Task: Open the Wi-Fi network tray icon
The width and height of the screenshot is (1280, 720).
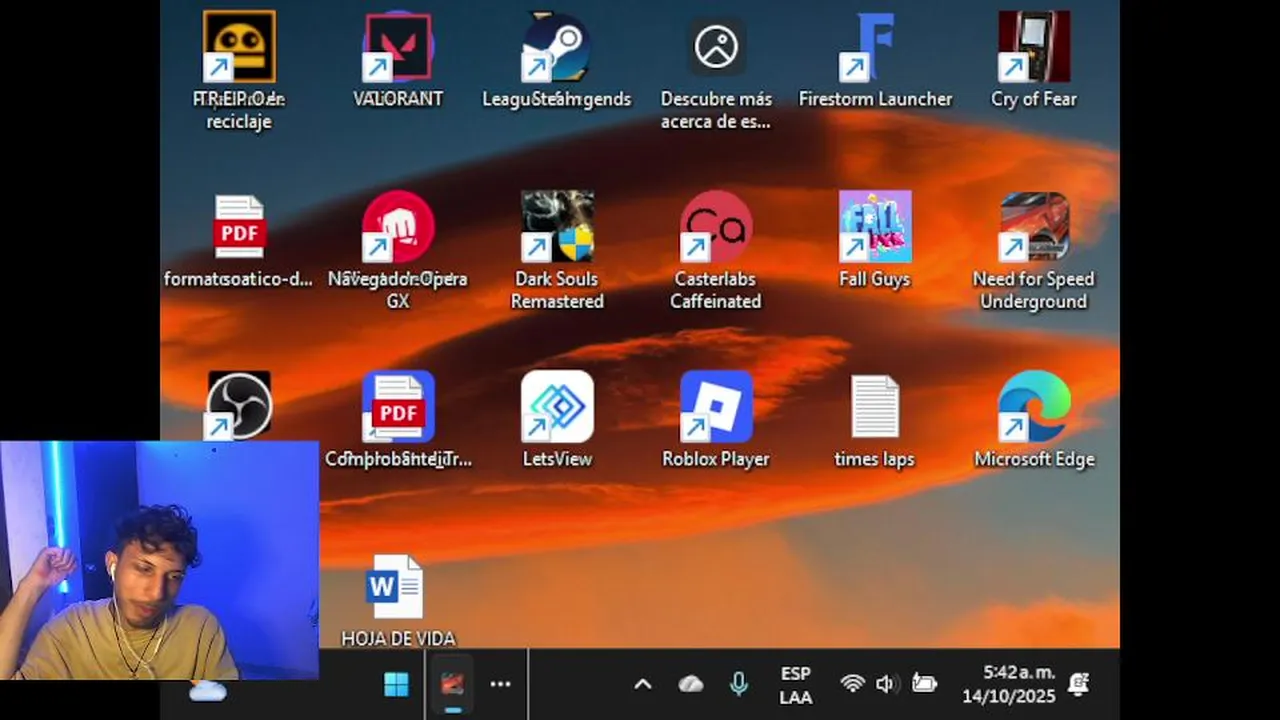Action: pos(852,684)
